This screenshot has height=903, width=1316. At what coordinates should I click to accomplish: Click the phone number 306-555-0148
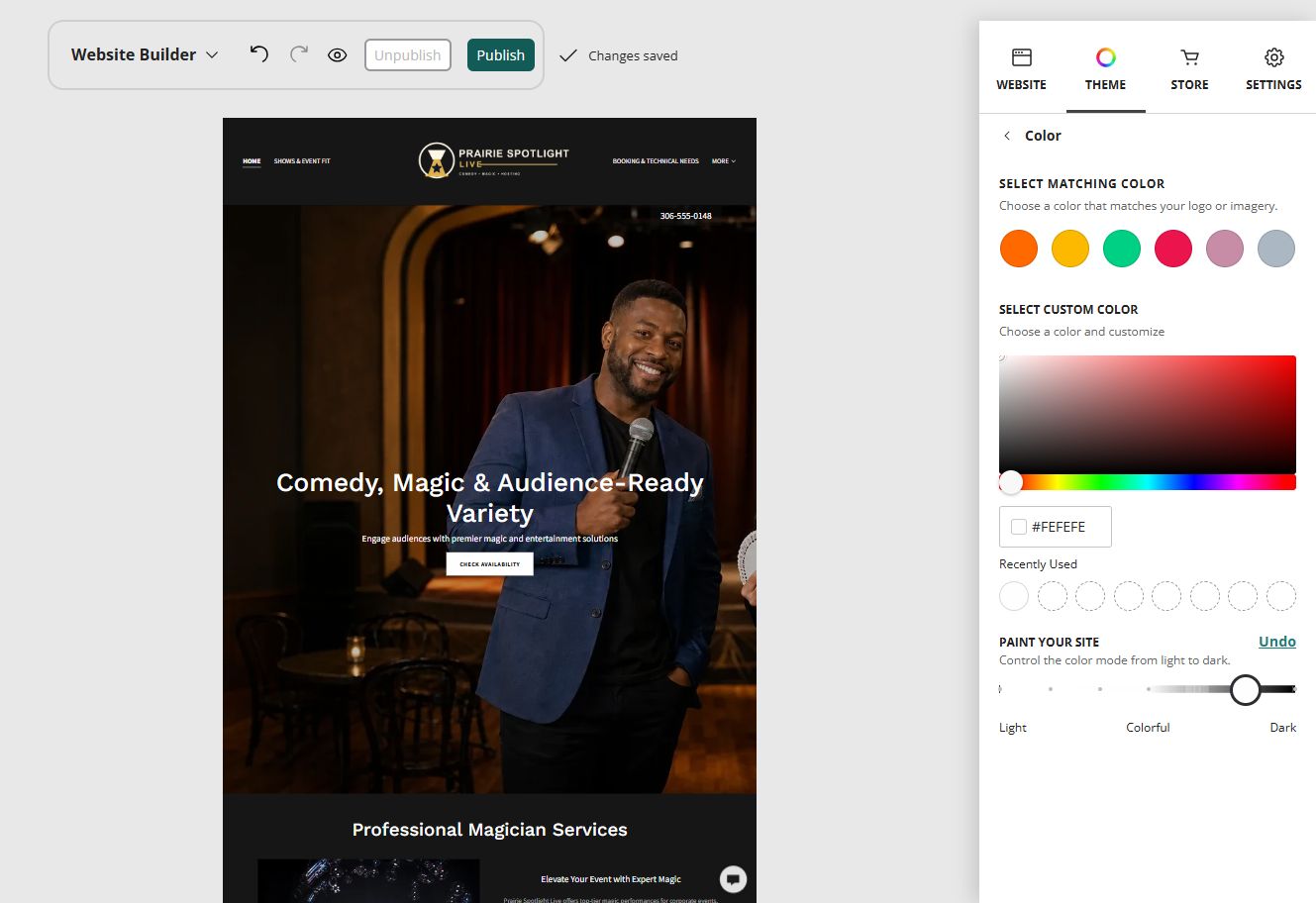click(686, 216)
